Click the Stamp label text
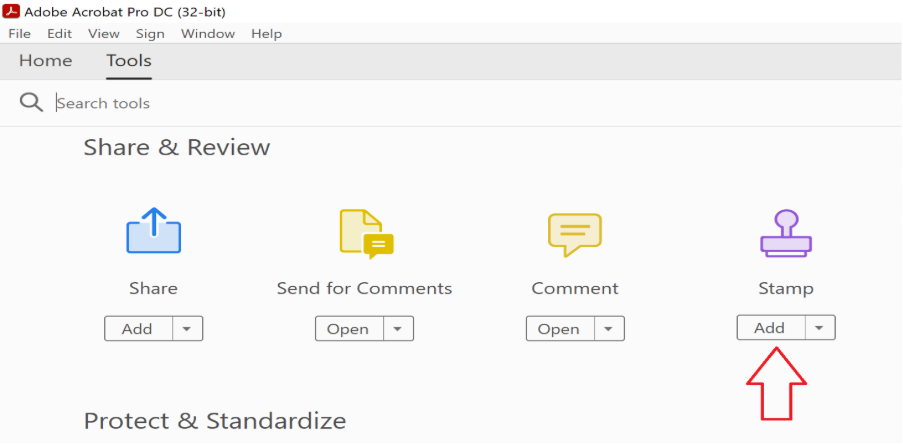 click(x=786, y=288)
